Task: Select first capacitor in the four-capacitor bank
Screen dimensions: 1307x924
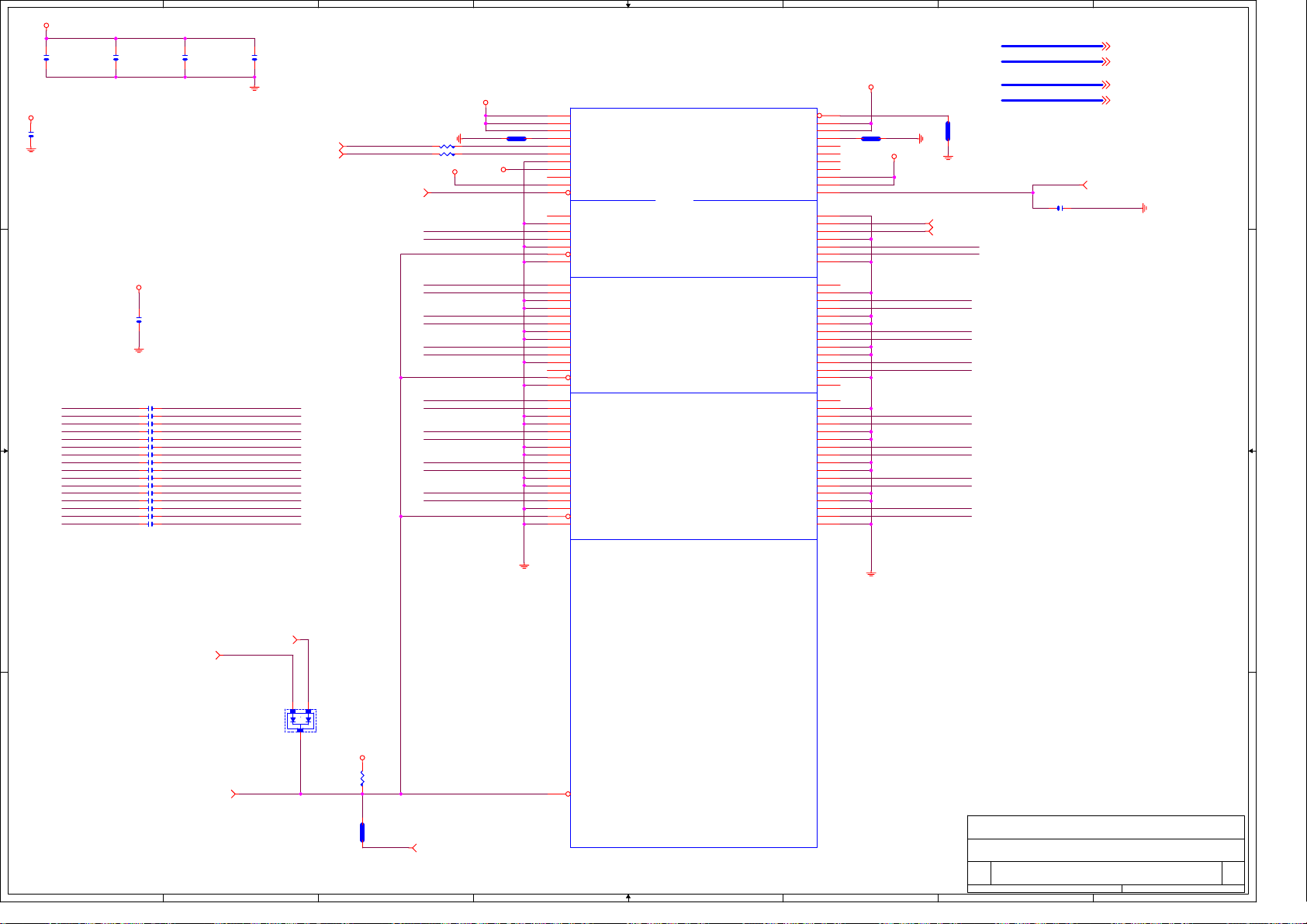Action: click(47, 58)
